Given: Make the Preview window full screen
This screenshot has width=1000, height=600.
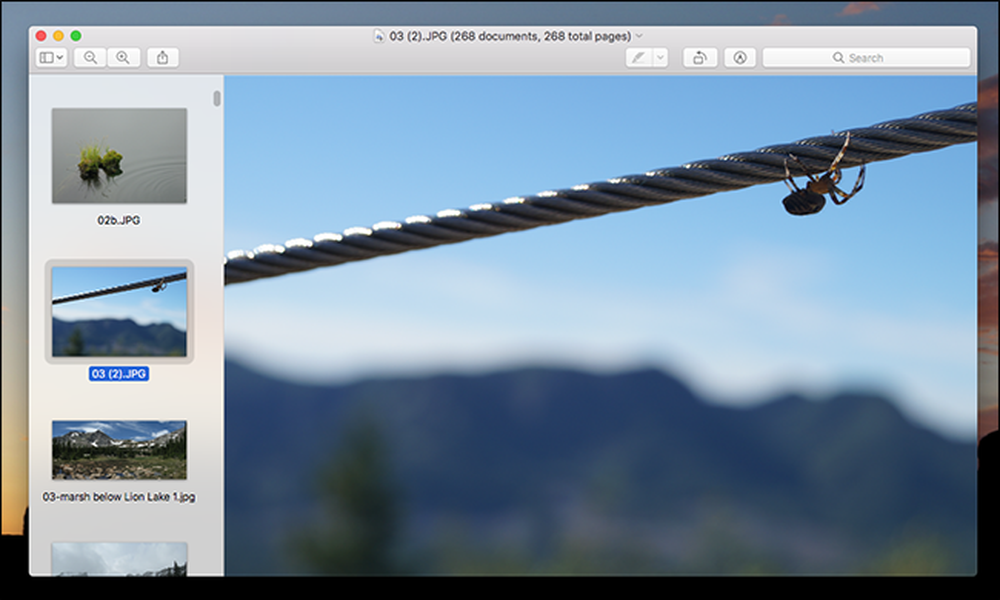Looking at the screenshot, I should coord(75,36).
